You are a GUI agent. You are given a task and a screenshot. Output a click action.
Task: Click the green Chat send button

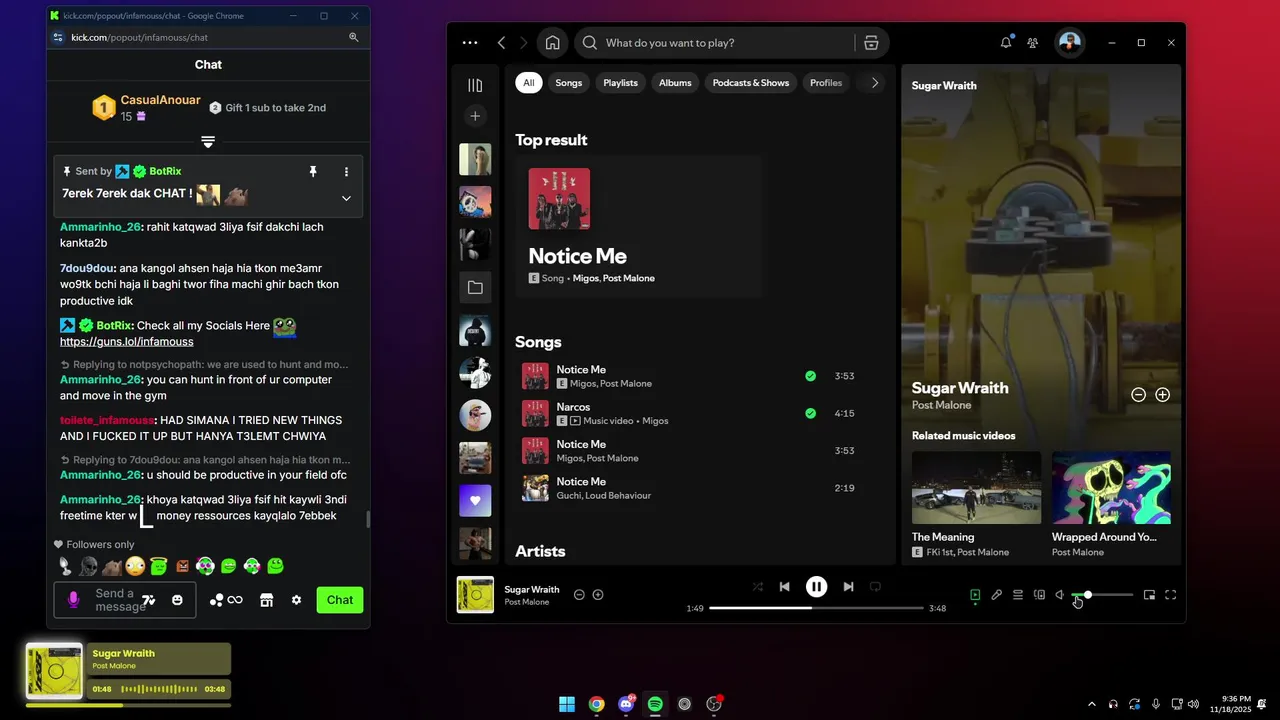[340, 600]
